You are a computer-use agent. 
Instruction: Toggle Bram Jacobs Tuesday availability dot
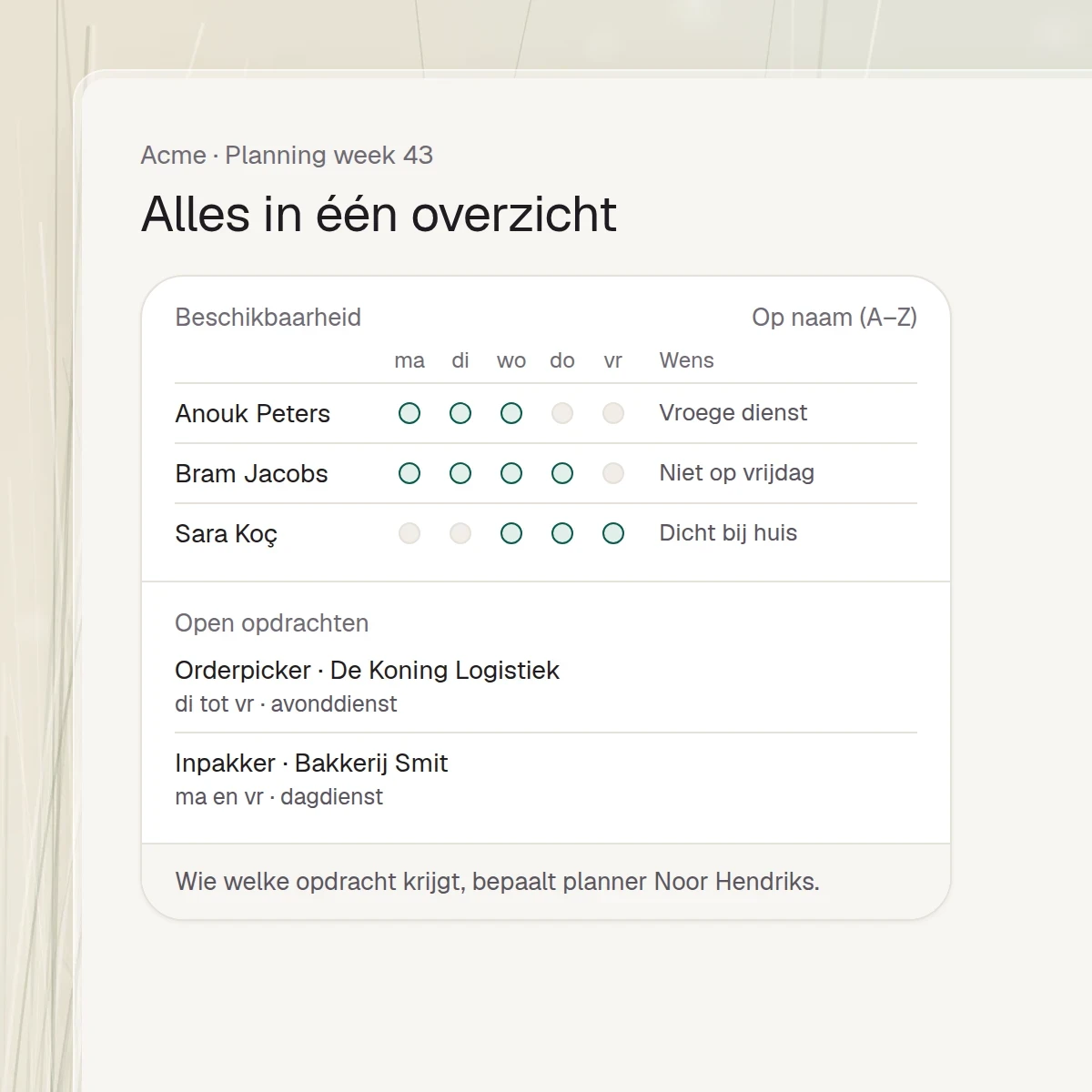[460, 473]
